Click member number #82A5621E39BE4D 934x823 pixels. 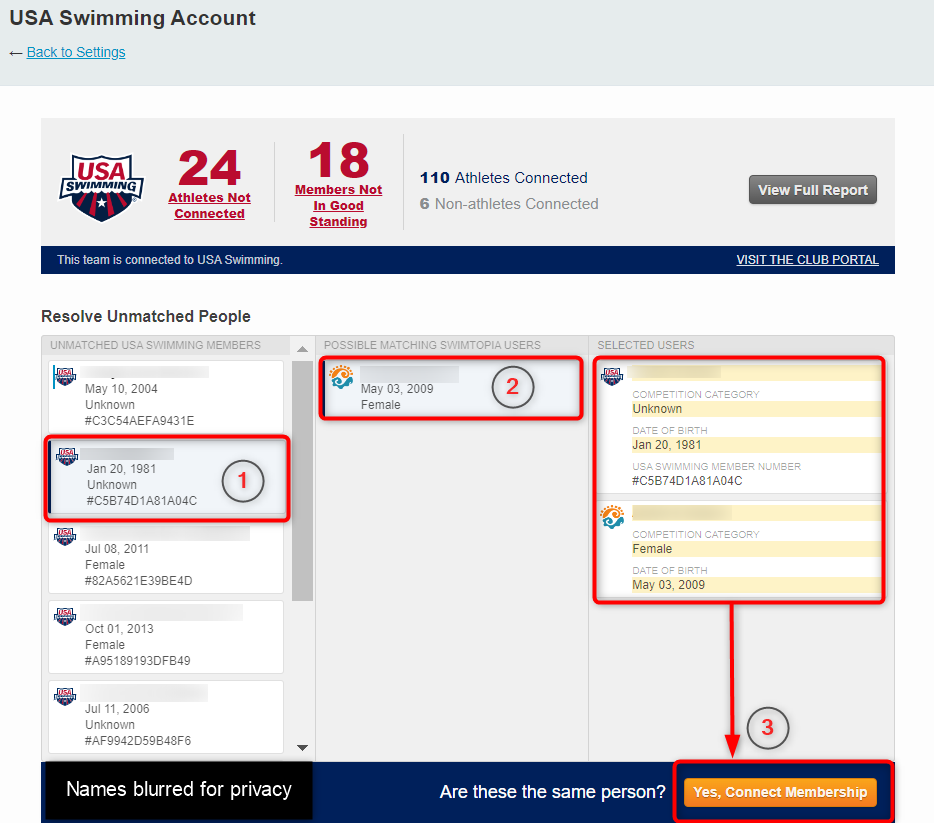139,581
